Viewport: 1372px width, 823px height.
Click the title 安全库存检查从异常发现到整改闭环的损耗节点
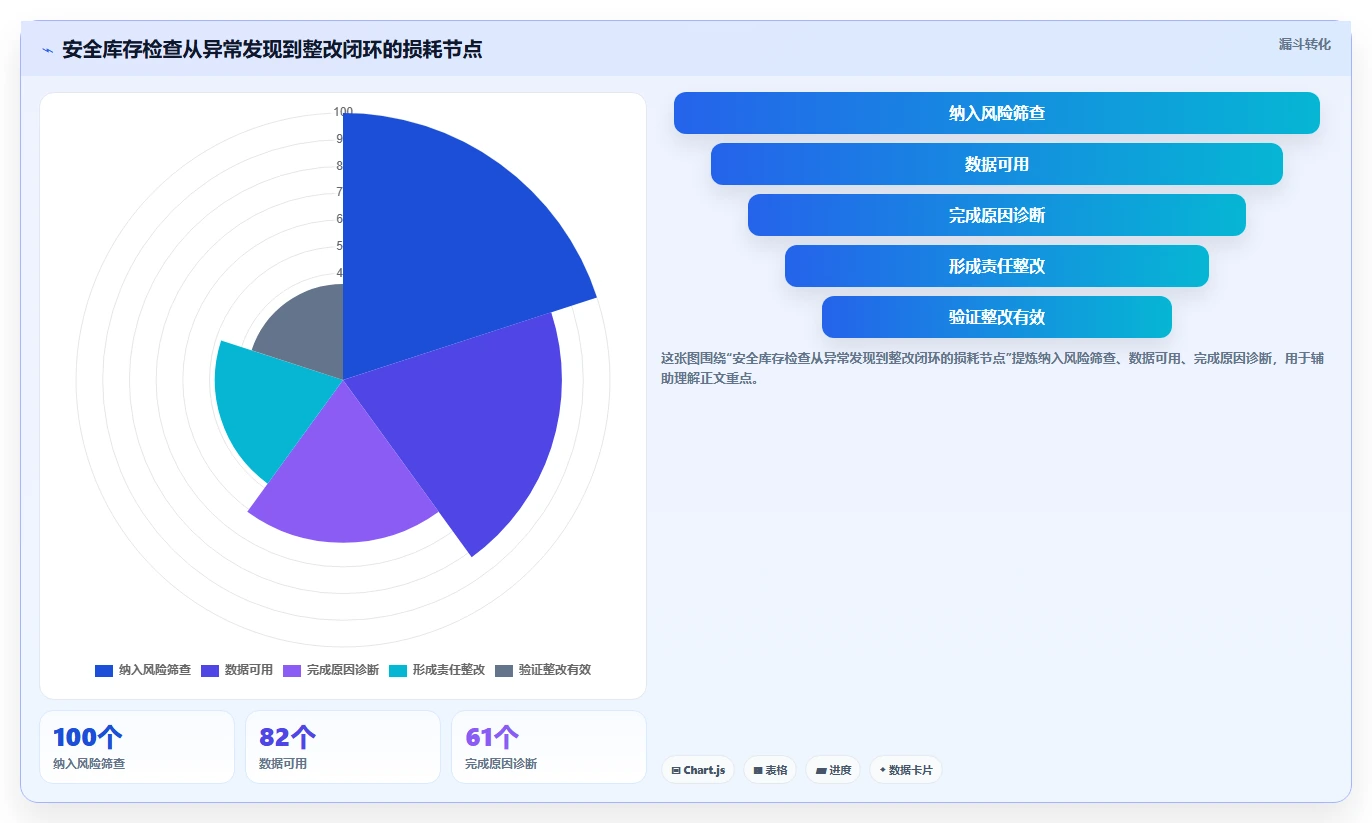click(x=272, y=50)
